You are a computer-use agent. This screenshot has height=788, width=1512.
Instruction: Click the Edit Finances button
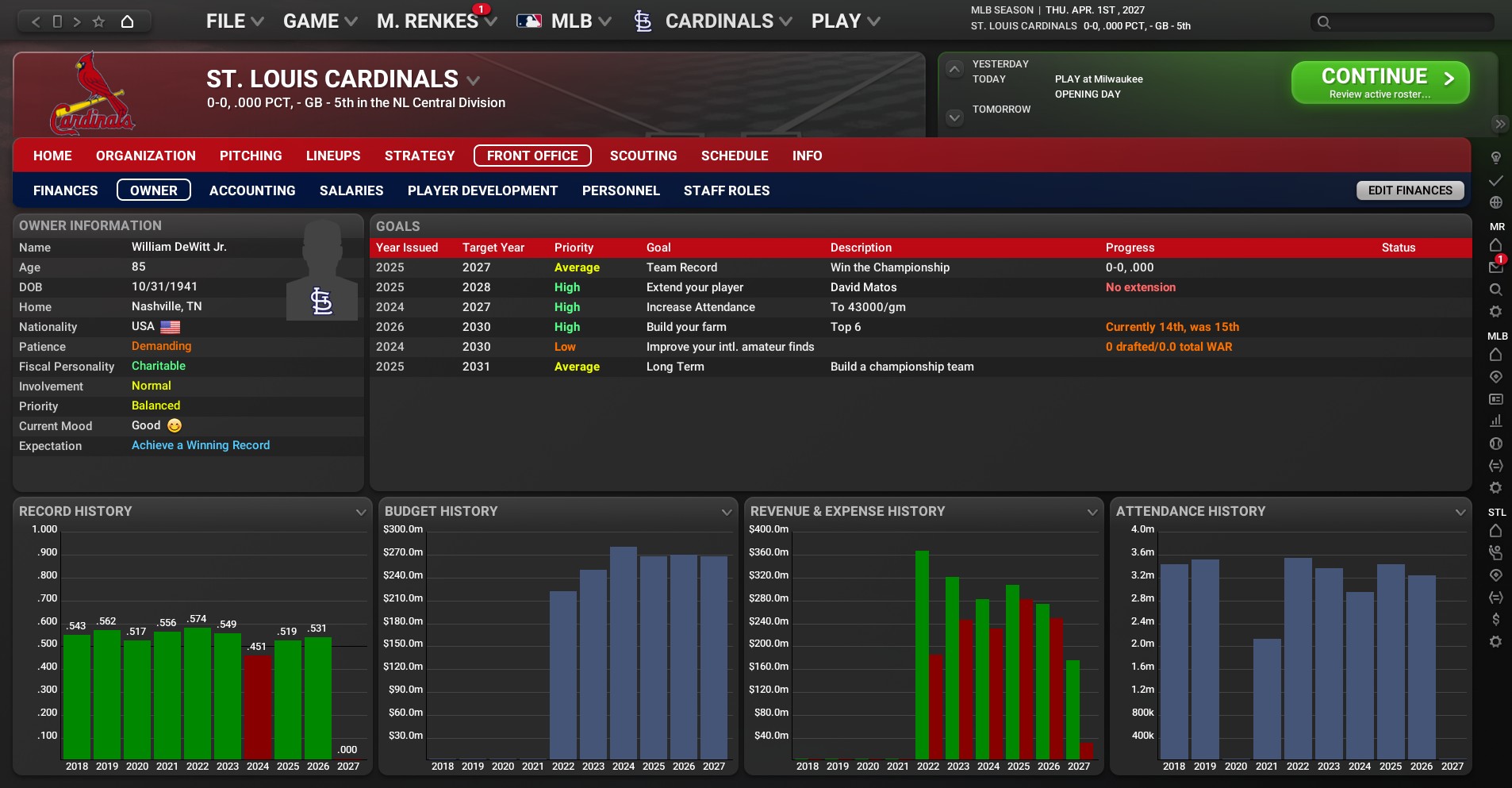pyautogui.click(x=1410, y=190)
